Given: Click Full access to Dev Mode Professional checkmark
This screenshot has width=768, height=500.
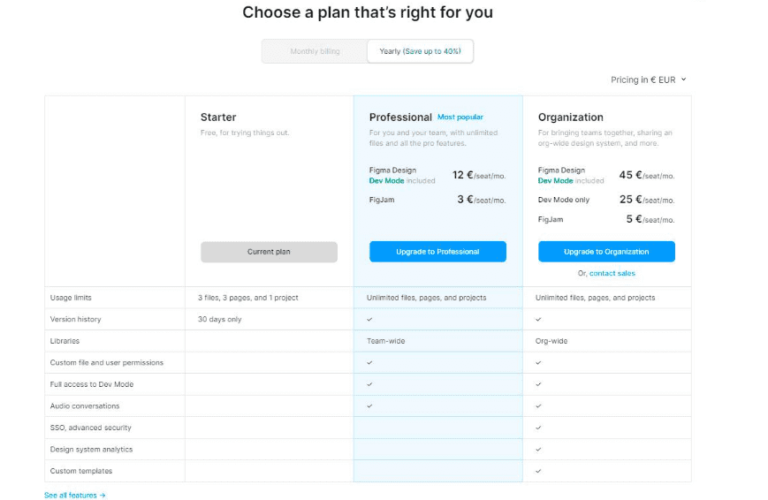Looking at the screenshot, I should pyautogui.click(x=370, y=384).
